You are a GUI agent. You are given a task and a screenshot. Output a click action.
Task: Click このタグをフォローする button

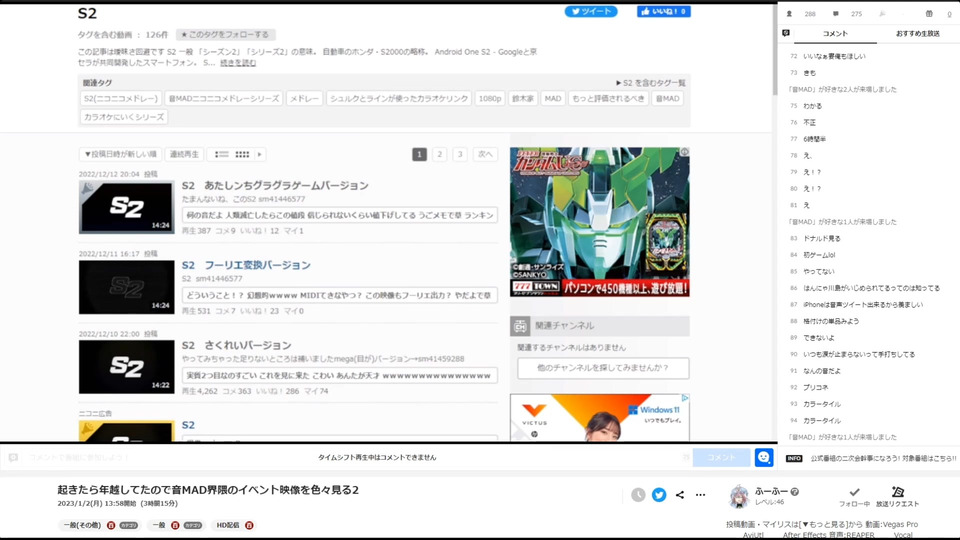tap(226, 35)
